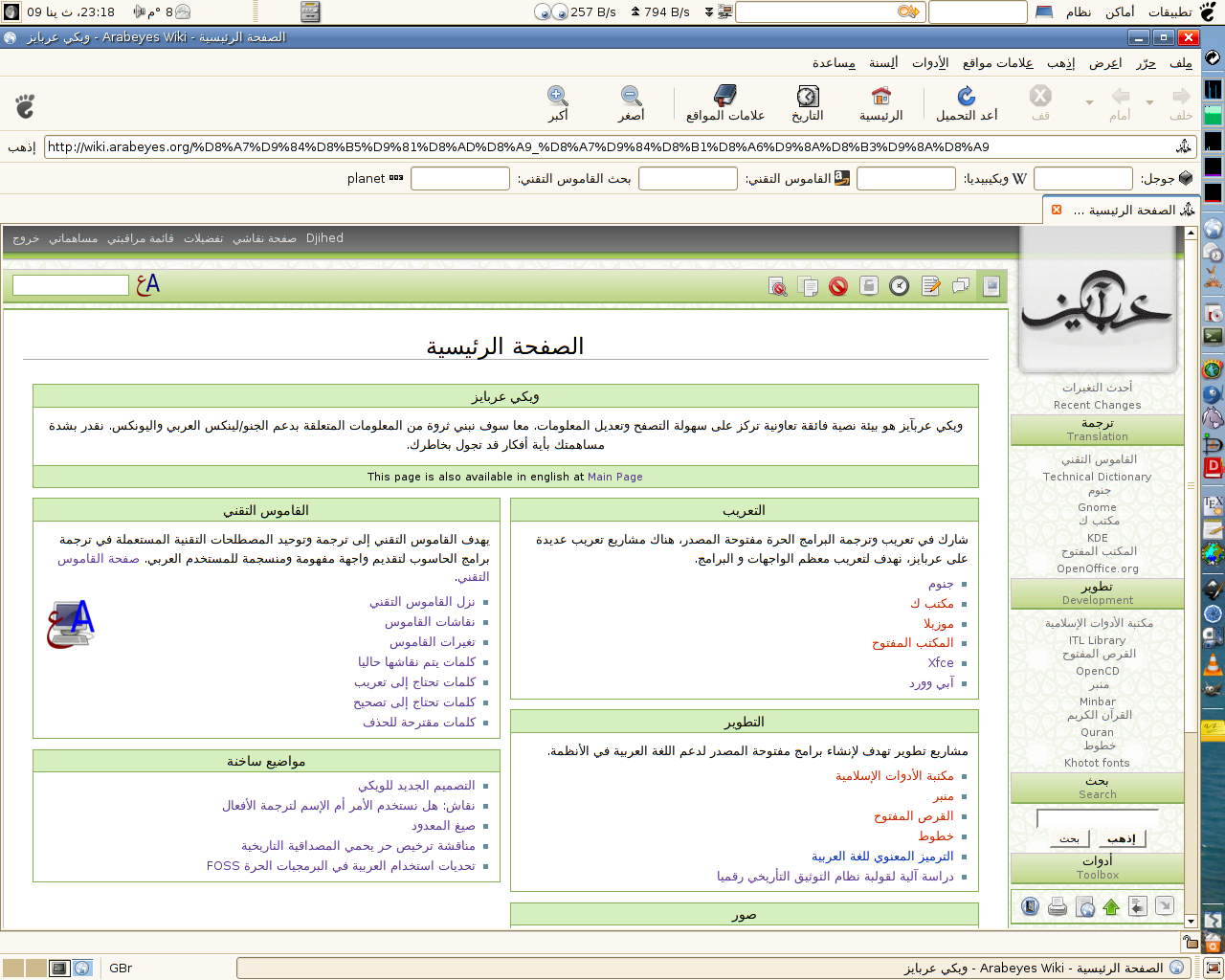The width and height of the screenshot is (1225, 980).
Task: Open the Forward button history dropdown arrow
Action: (1089, 102)
